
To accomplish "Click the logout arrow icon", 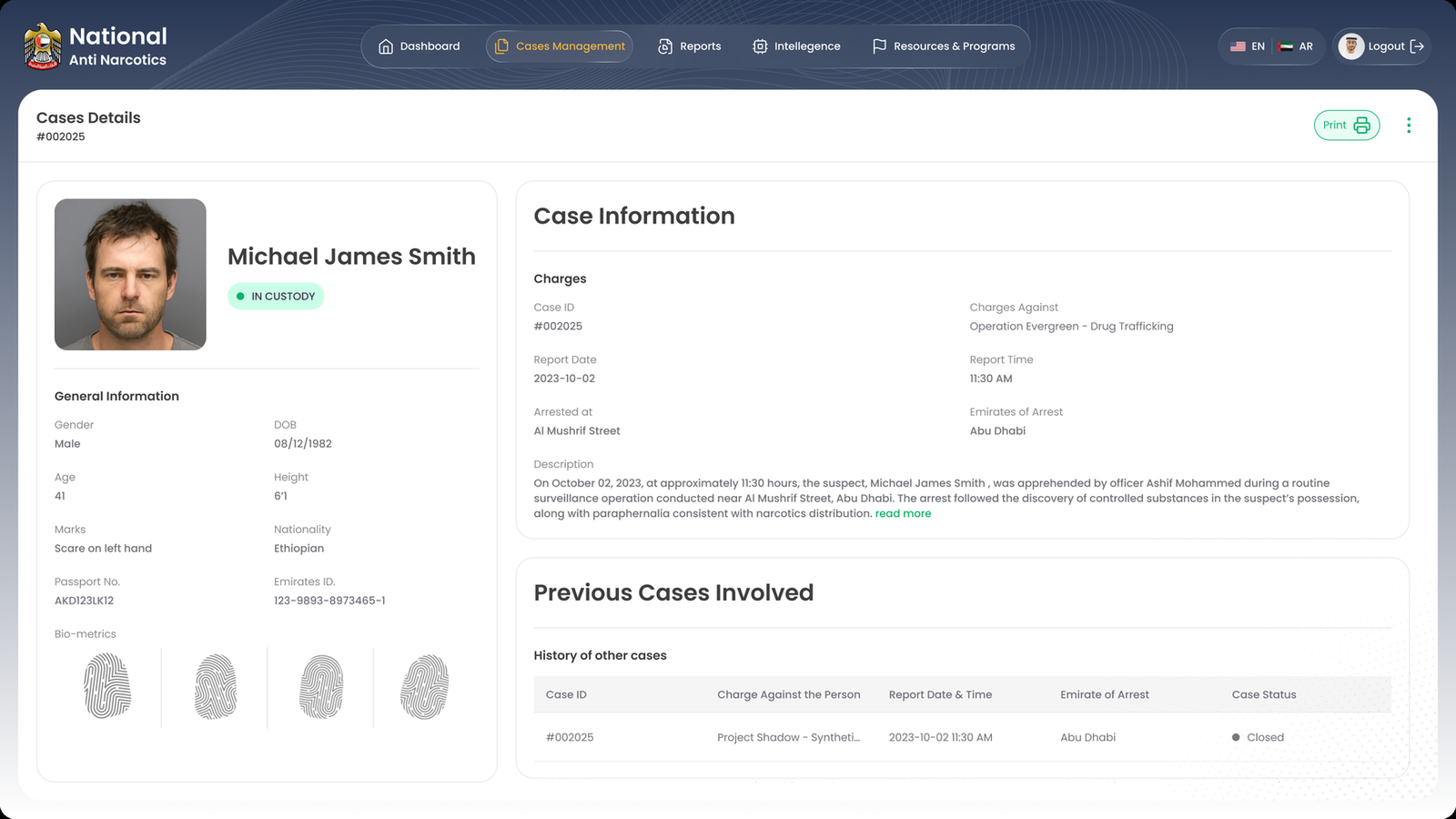I will tap(1417, 46).
